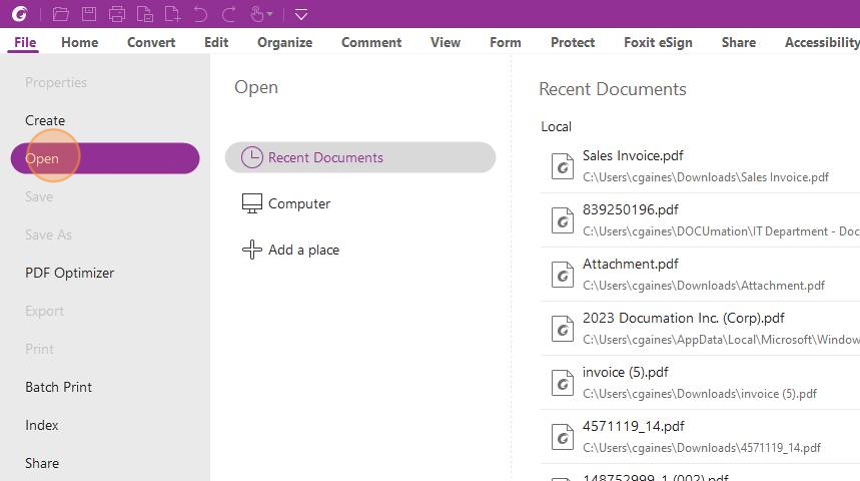Switch to the Accessibility tab
This screenshot has width=860, height=481.
[x=822, y=42]
